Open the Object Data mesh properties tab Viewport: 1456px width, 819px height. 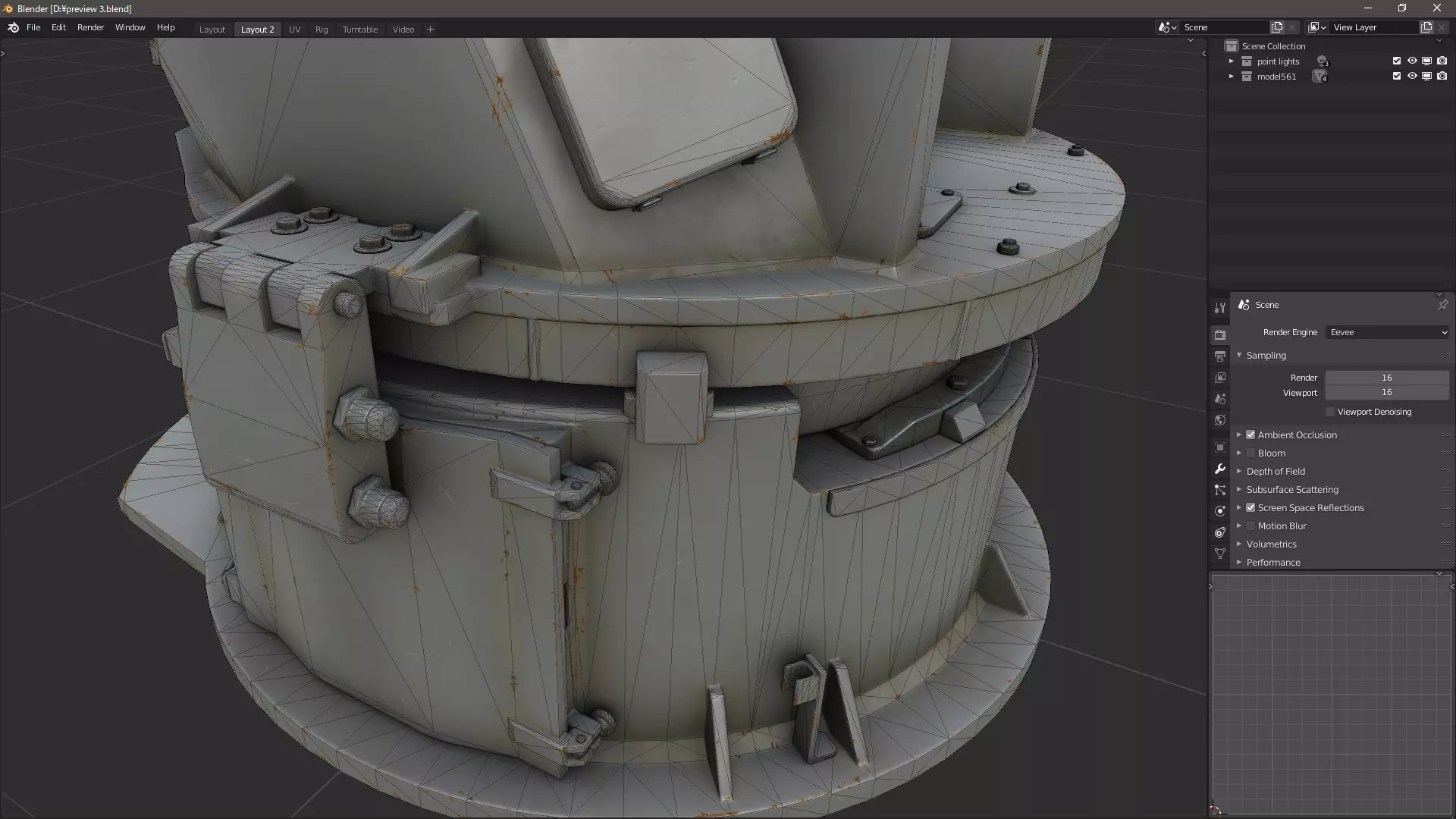1219,554
